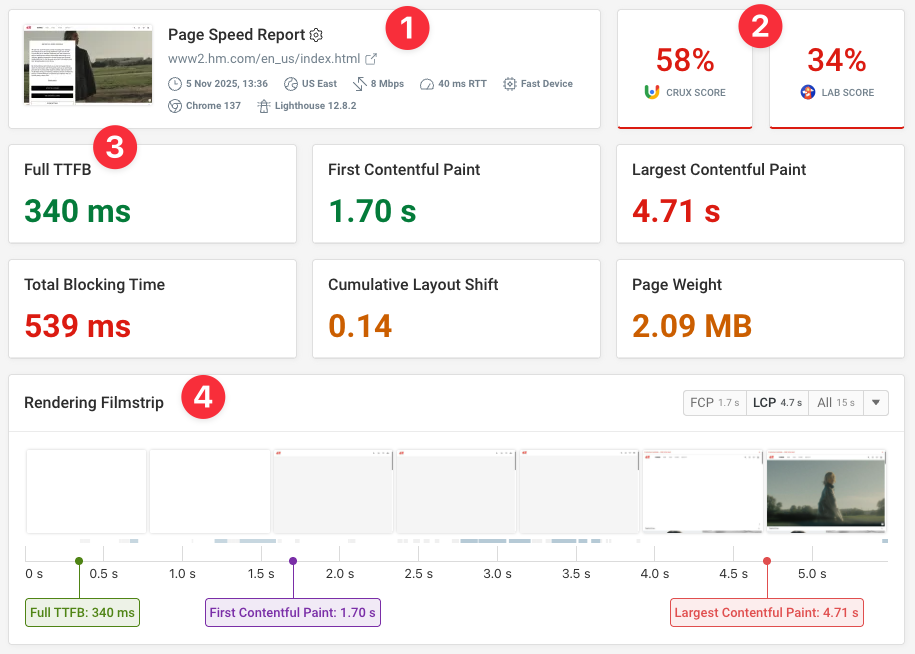Viewport: 915px width, 654px height.
Task: Switch to the All 15s filmstrip view
Action: (836, 402)
